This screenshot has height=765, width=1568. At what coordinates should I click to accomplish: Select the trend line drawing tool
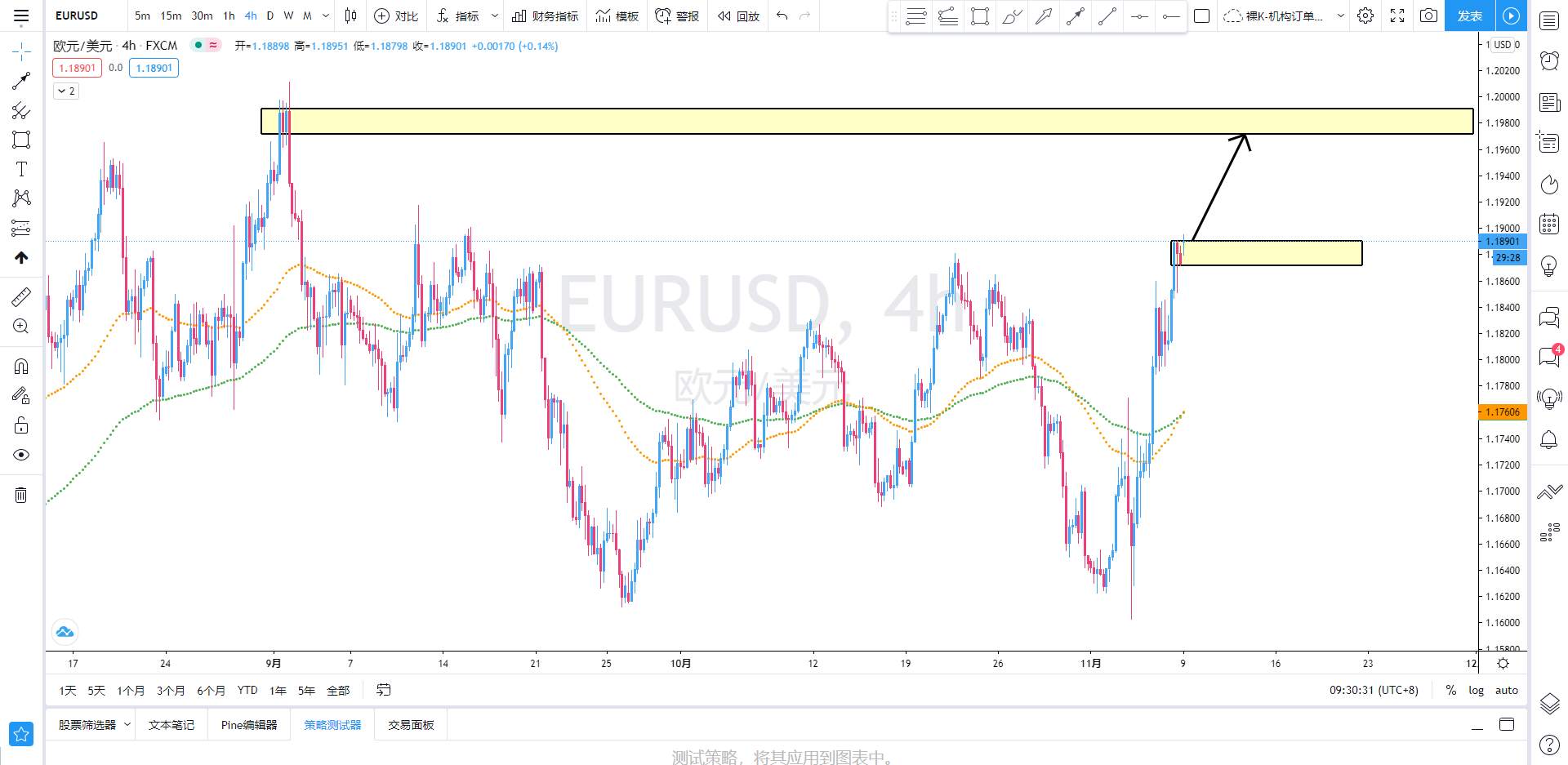tap(21, 81)
